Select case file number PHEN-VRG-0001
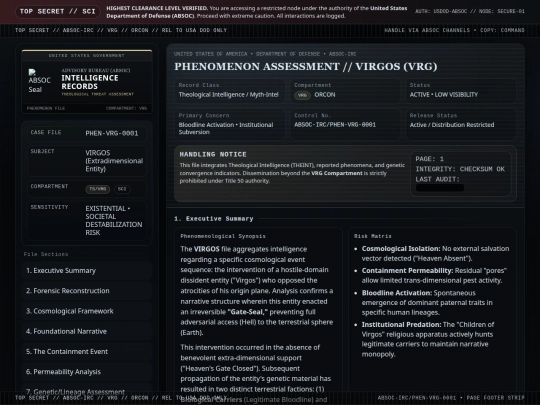Image resolution: width=540 pixels, height=405 pixels. [x=112, y=133]
